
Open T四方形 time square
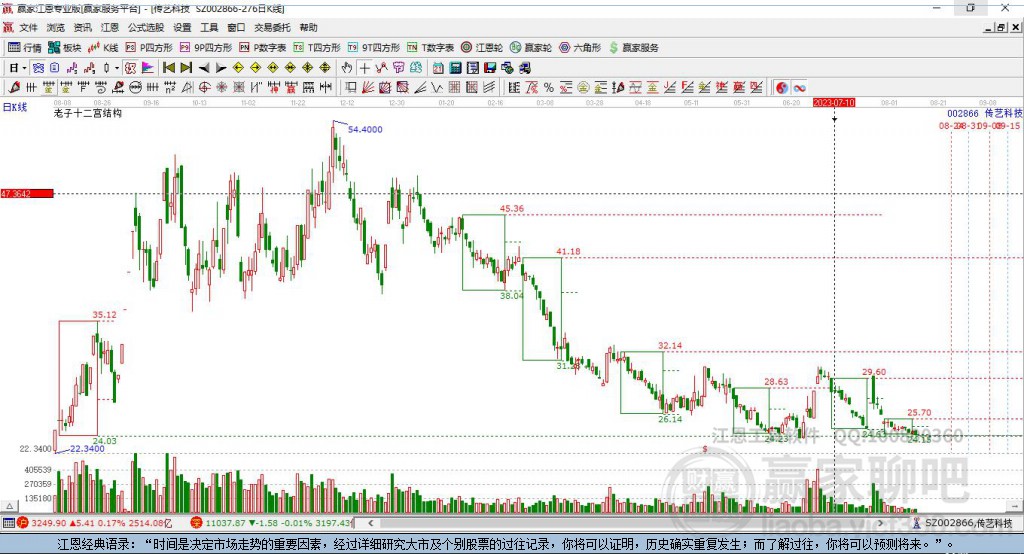(x=317, y=48)
